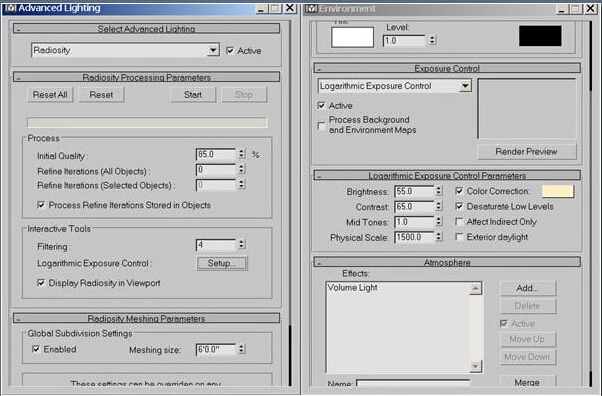Toggle Desaturate Low Levels checkbox

click(459, 206)
